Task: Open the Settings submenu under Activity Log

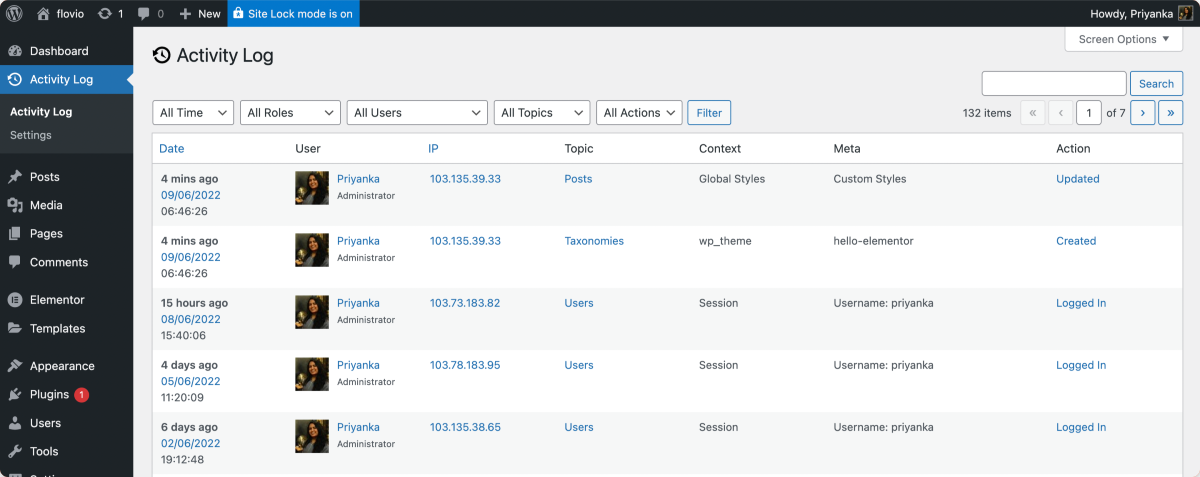Action: pyautogui.click(x=31, y=135)
